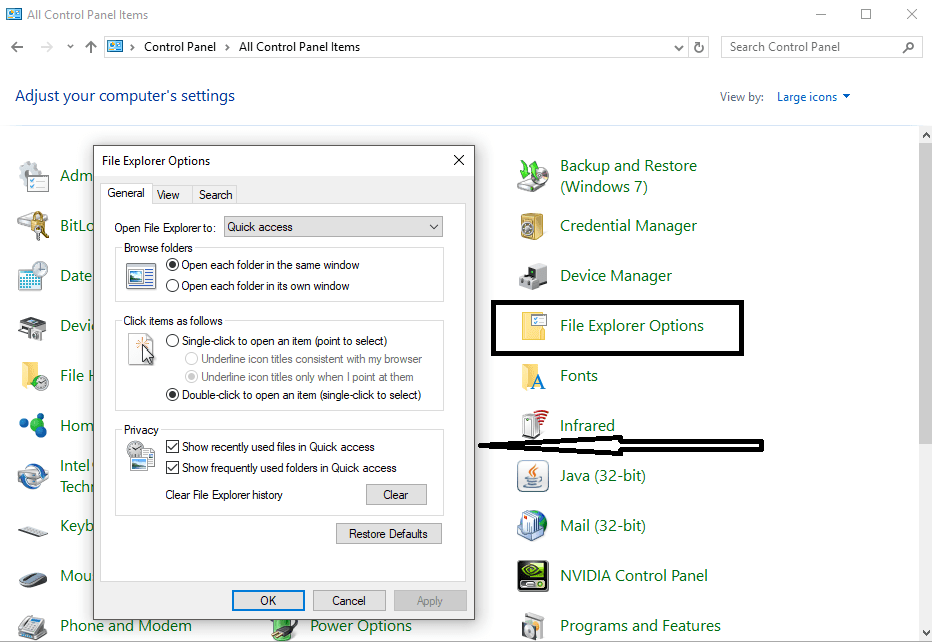Open the Backup and Restore icon
The height and width of the screenshot is (642, 932).
point(533,176)
